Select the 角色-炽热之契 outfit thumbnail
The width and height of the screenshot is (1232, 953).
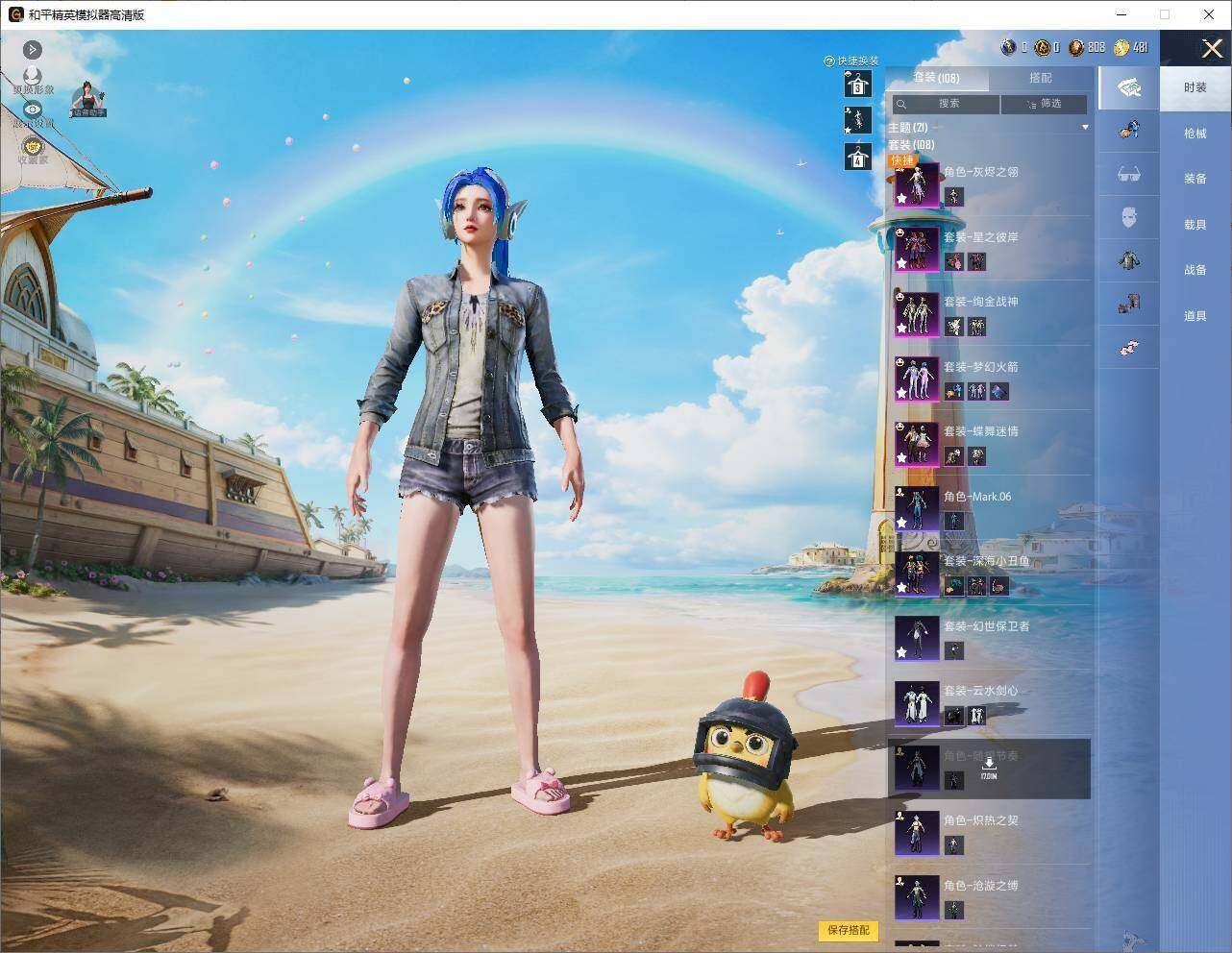click(x=917, y=833)
